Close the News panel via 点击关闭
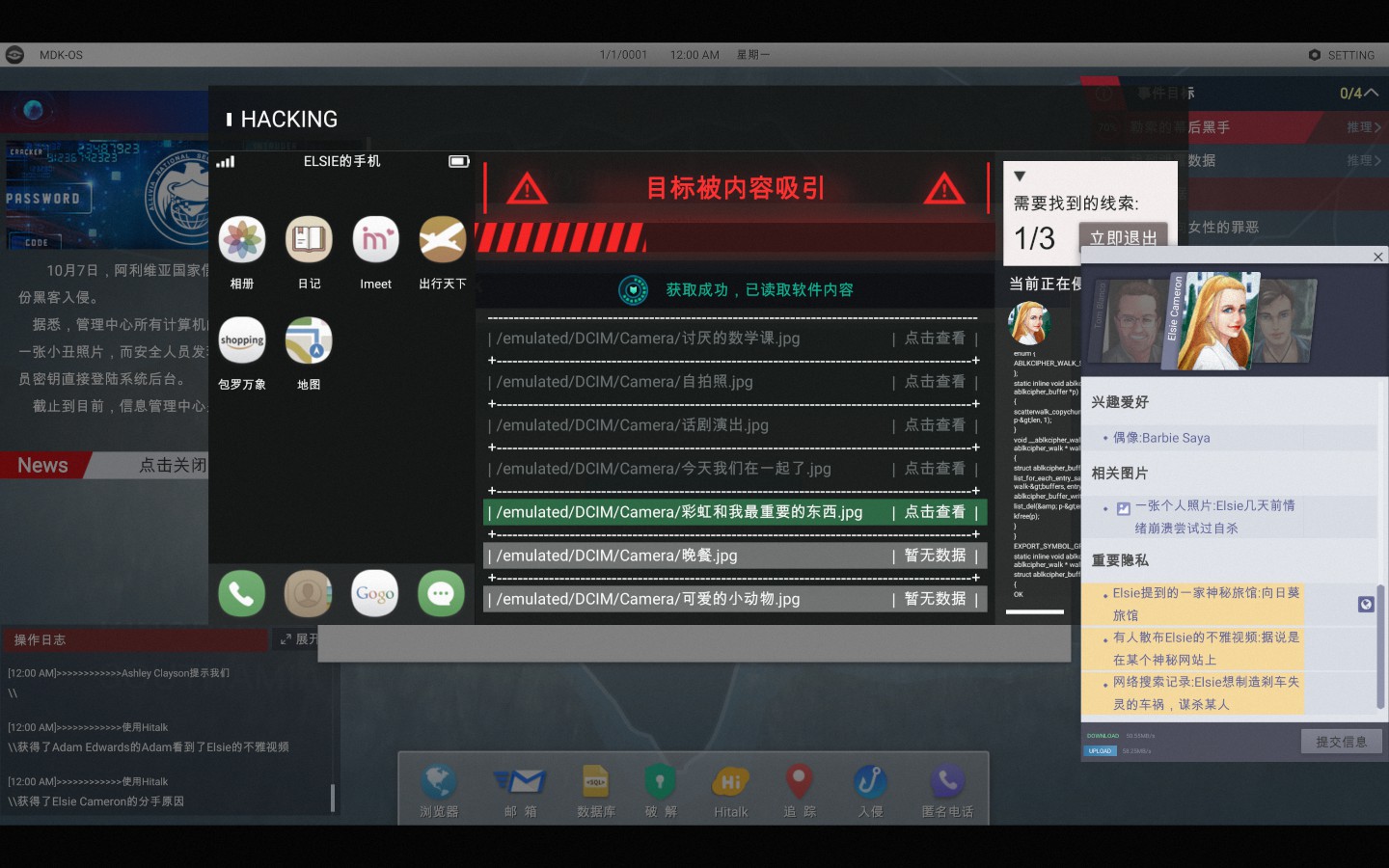Viewport: 1389px width, 868px height. point(172,466)
